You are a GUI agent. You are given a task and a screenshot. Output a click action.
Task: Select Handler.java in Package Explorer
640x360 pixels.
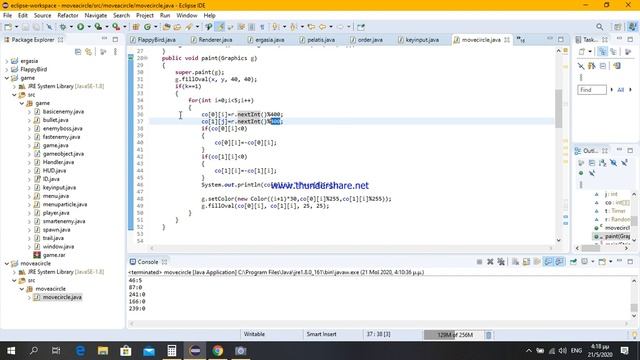coord(58,162)
